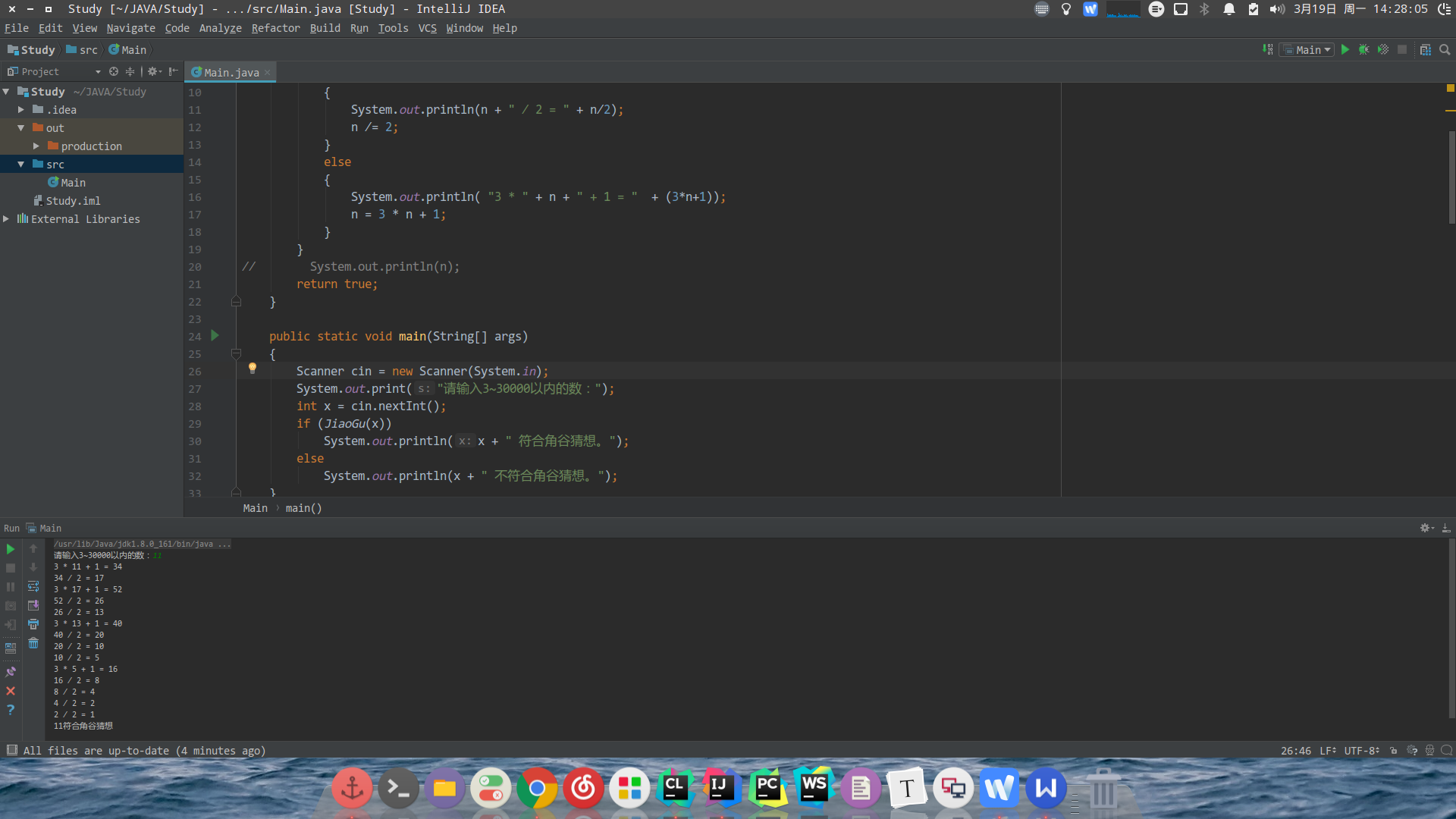Toggle soft-wrap in Run console

33,586
